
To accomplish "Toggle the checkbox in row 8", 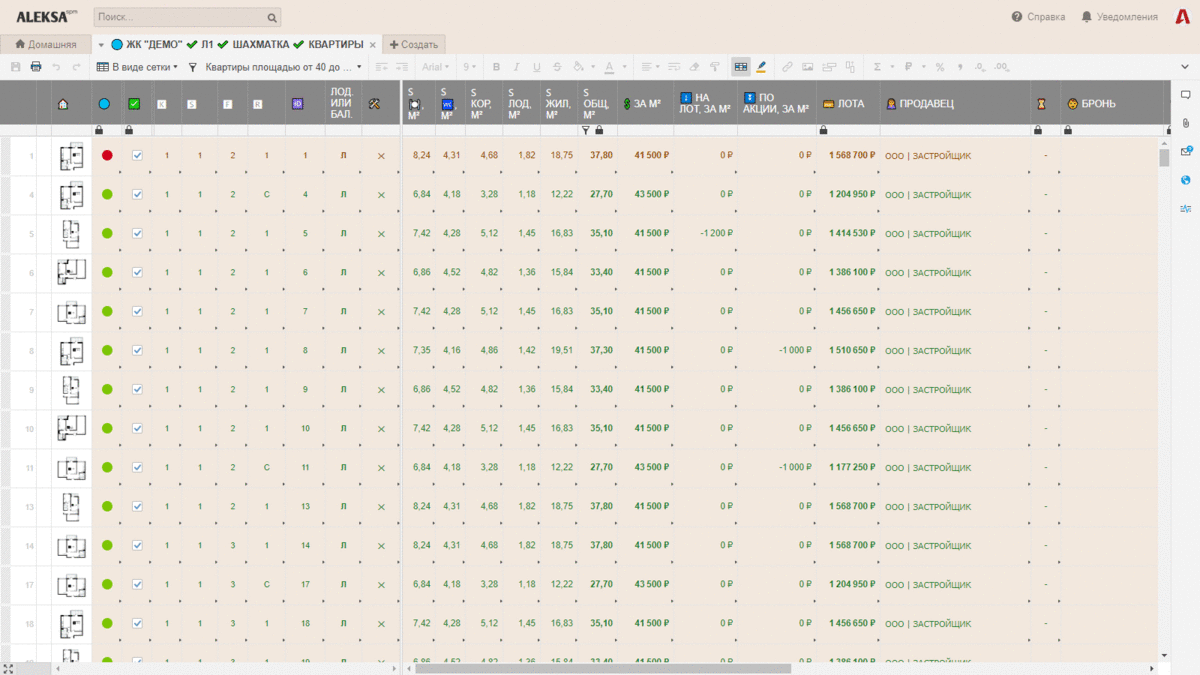I will coord(138,350).
